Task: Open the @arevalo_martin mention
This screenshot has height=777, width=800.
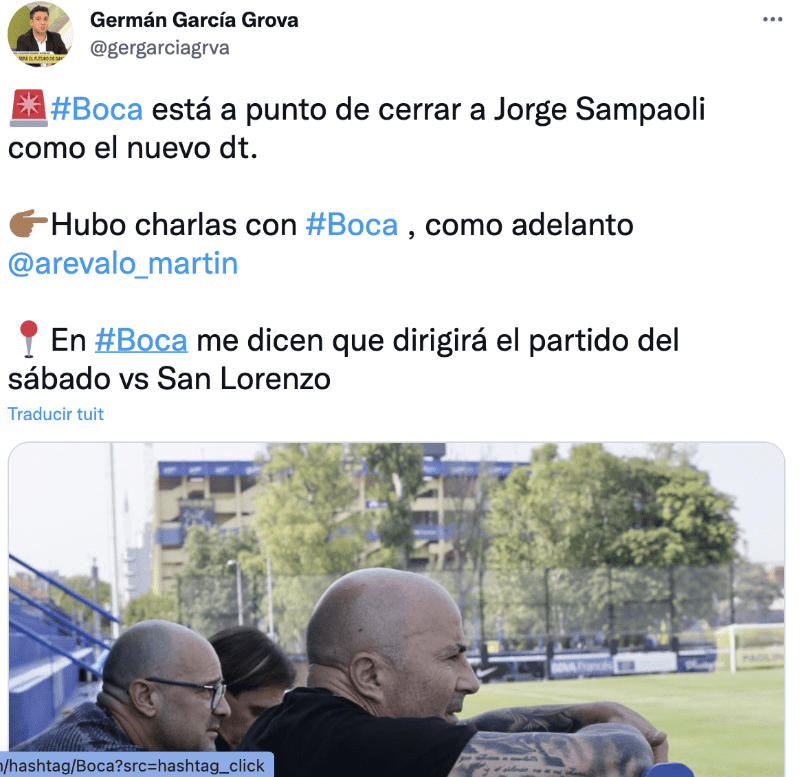Action: click(123, 264)
